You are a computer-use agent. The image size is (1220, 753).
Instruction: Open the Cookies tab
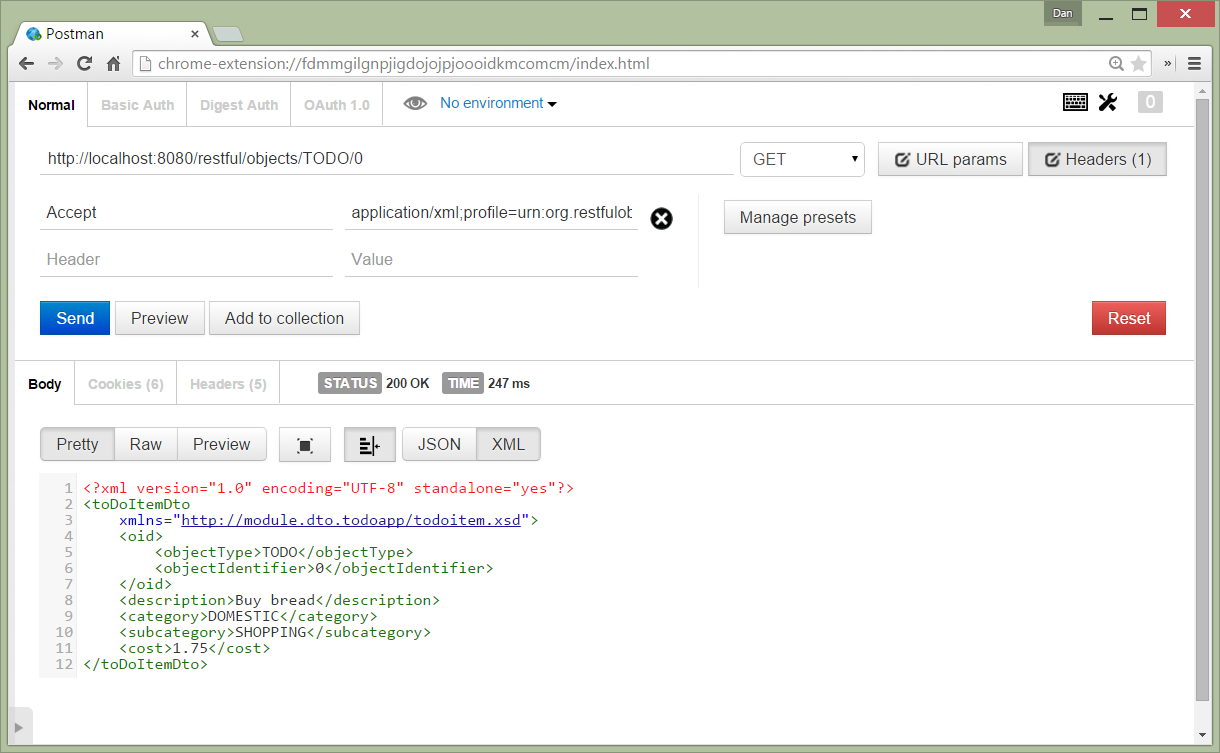coord(124,383)
